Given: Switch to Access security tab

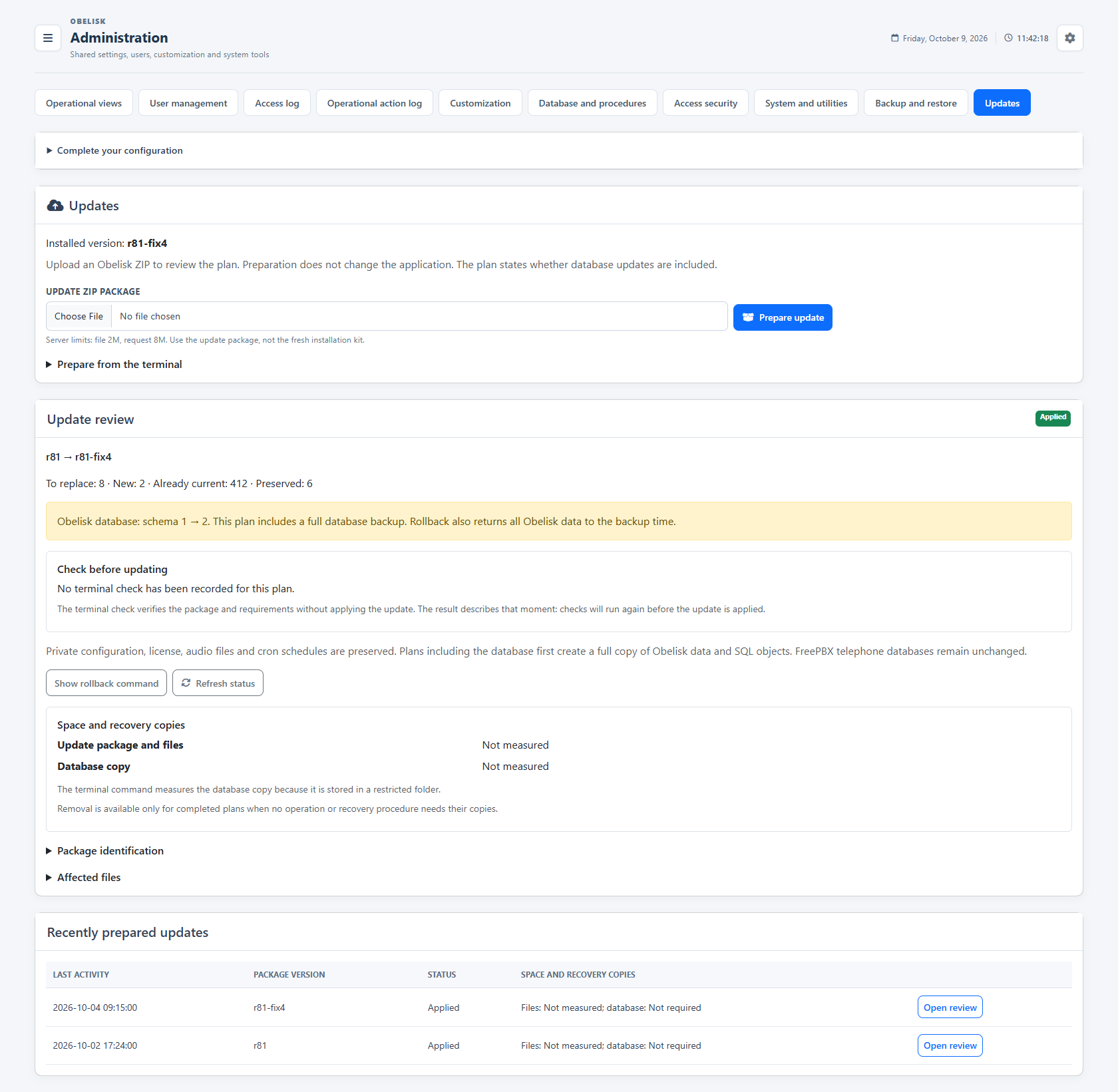Looking at the screenshot, I should (705, 103).
